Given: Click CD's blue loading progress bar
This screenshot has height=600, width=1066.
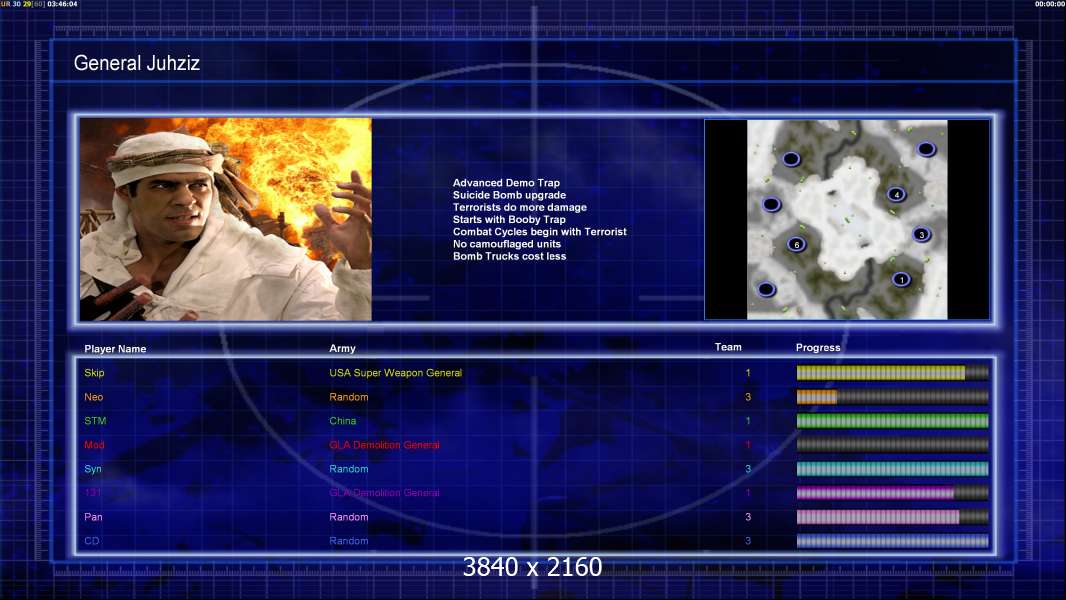Looking at the screenshot, I should [x=893, y=541].
